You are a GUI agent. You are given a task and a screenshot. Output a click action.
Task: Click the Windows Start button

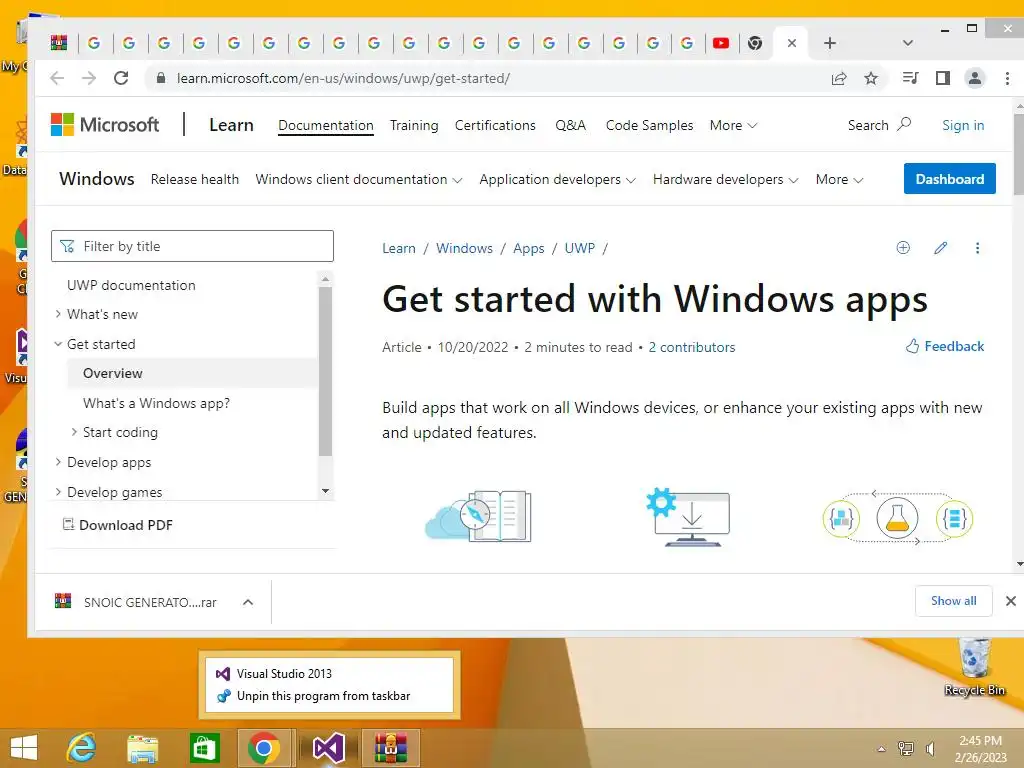(24, 748)
